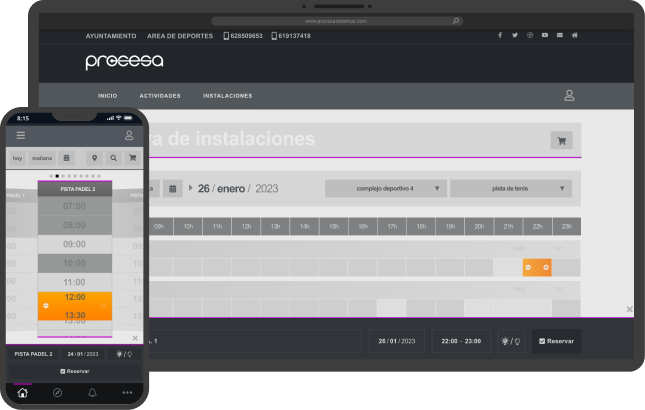Open the INSTALACIONES menu item
The image size is (645, 410).
pos(227,96)
